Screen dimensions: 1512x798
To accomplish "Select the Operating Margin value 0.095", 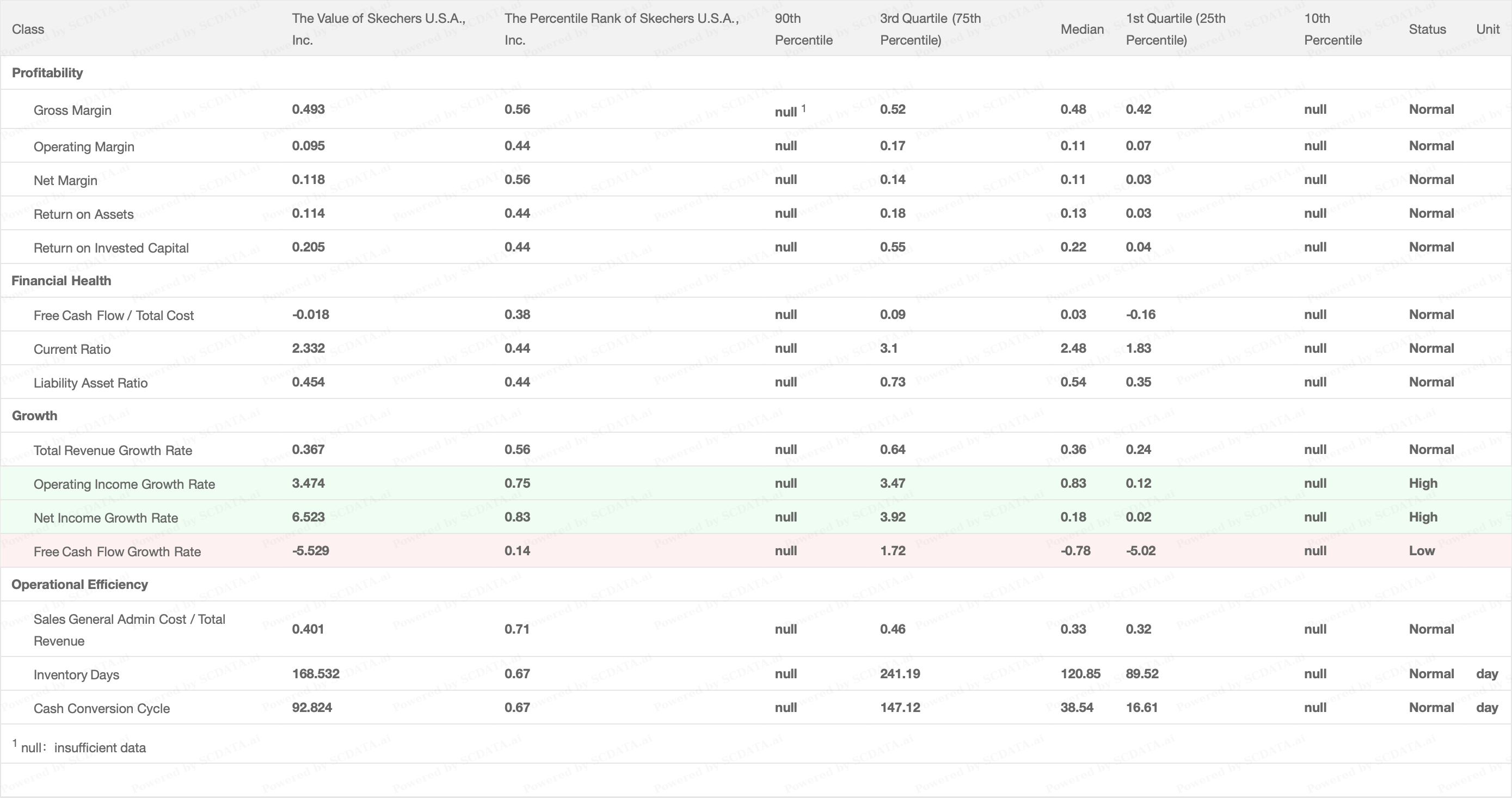I will point(308,146).
